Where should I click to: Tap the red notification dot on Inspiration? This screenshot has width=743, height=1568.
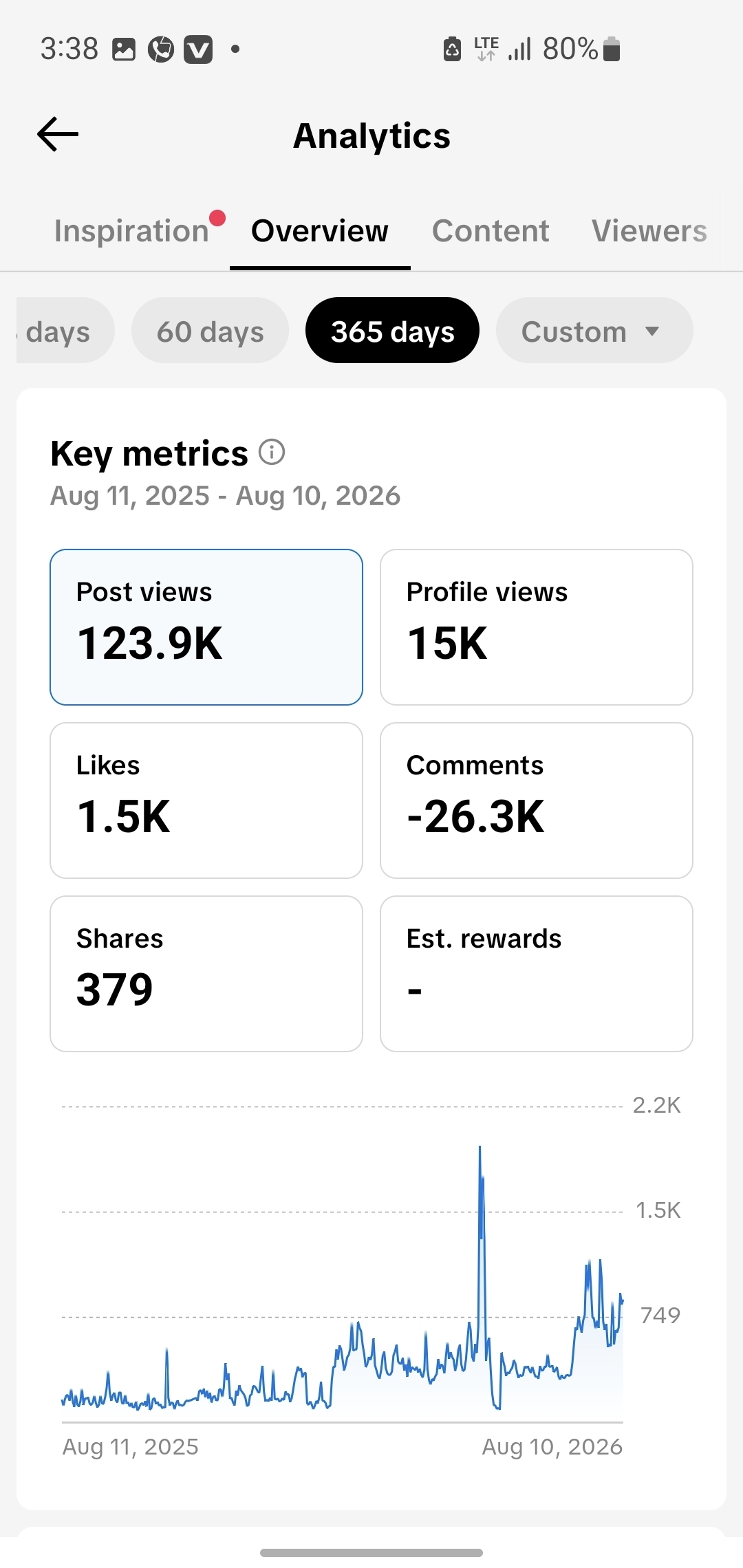(x=217, y=218)
